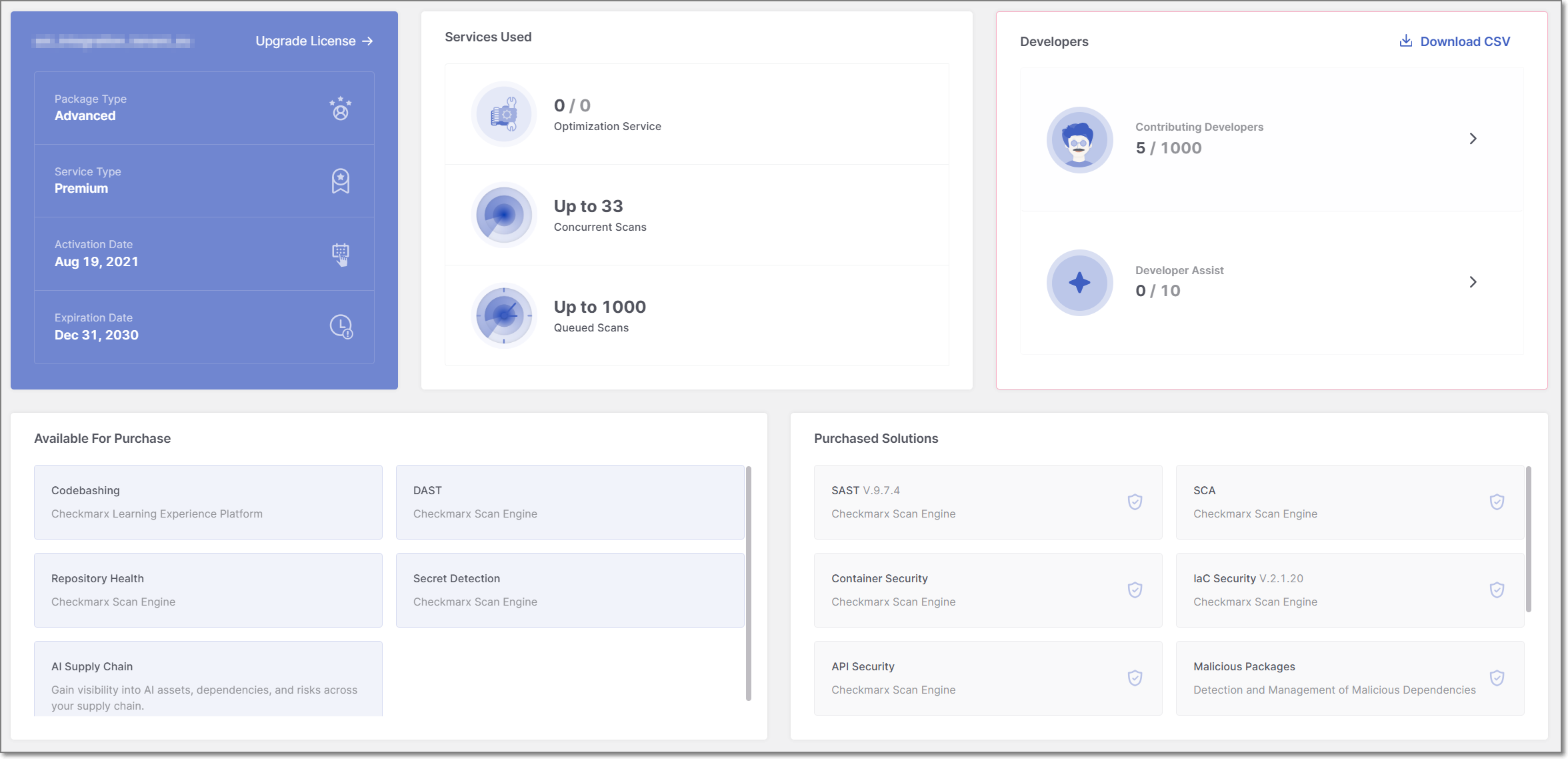Click the Package Type user stars icon
The height and width of the screenshot is (759, 1568).
[x=341, y=108]
